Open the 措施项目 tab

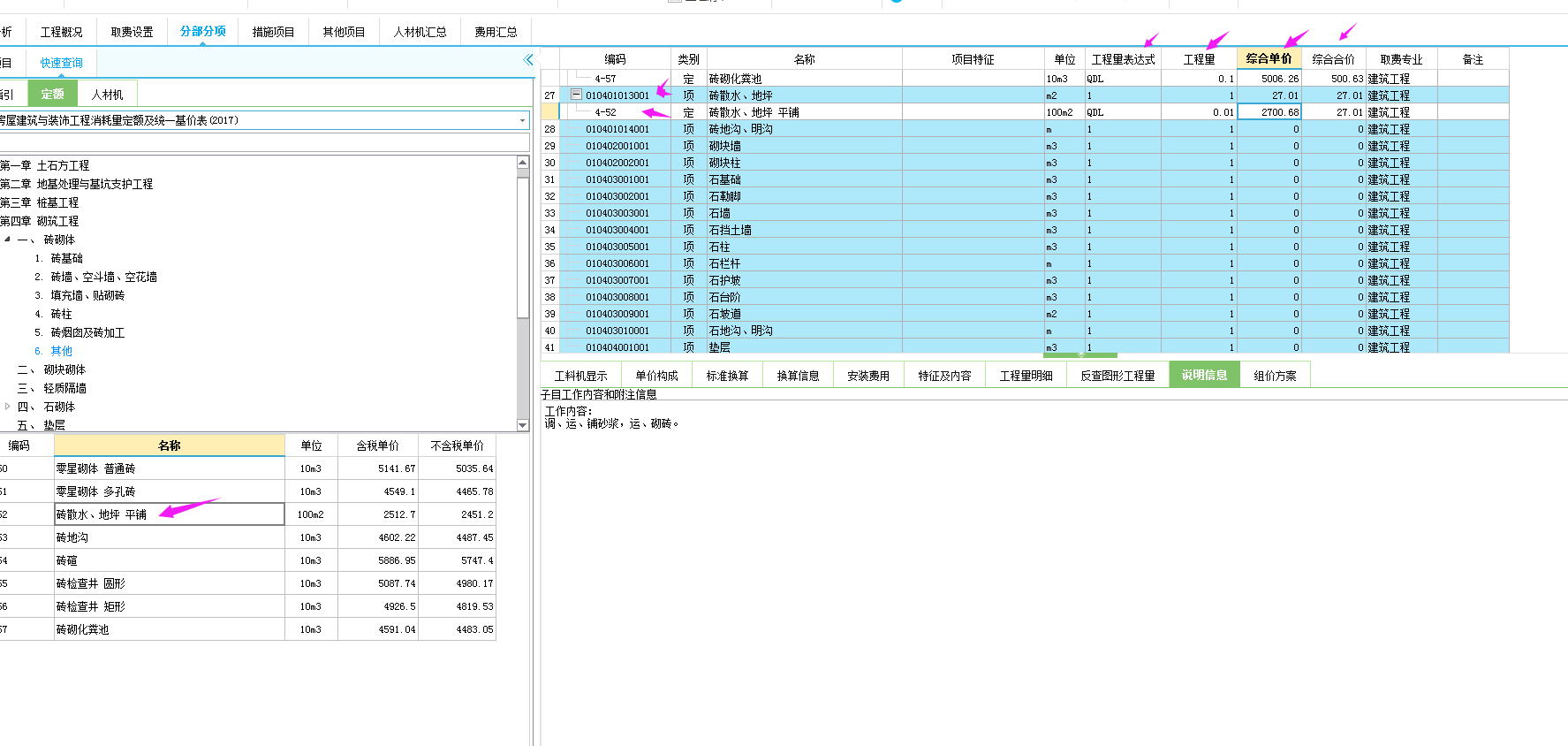274,32
